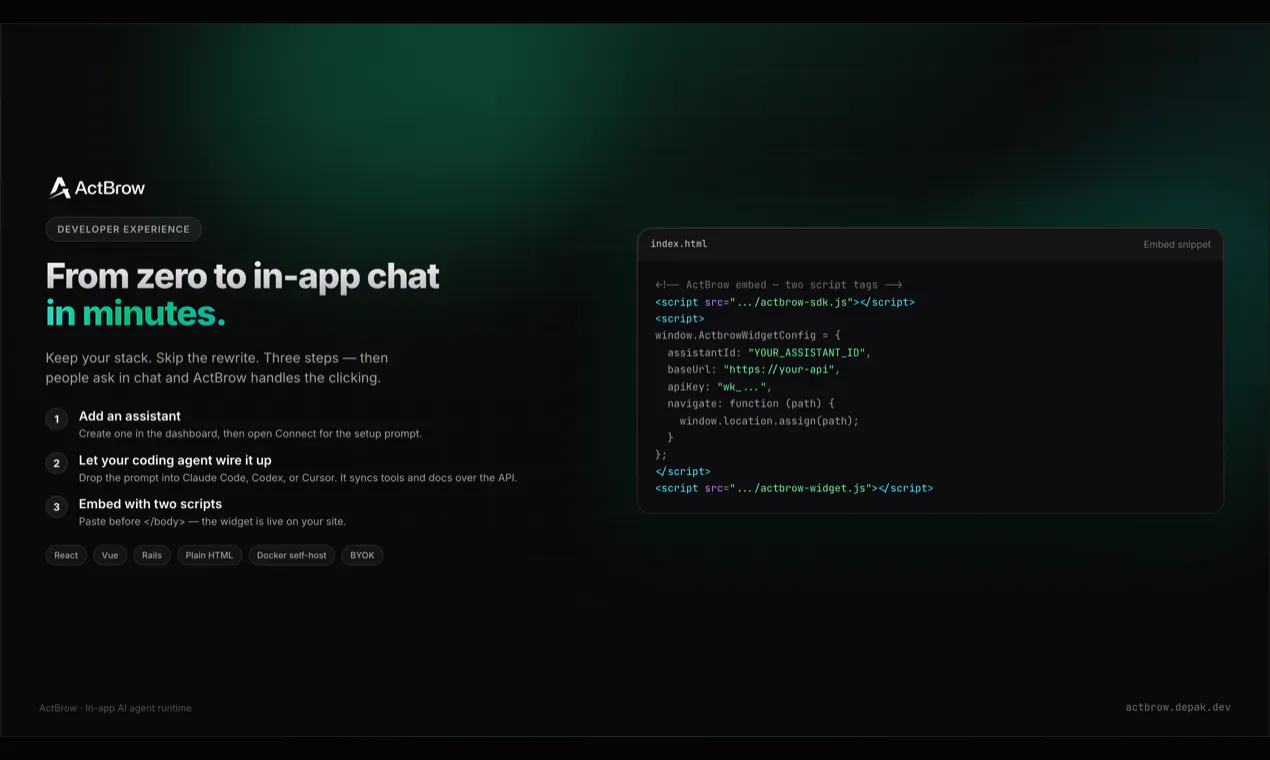The image size is (1270, 760).
Task: Click the navigate function code line
Action: click(751, 404)
